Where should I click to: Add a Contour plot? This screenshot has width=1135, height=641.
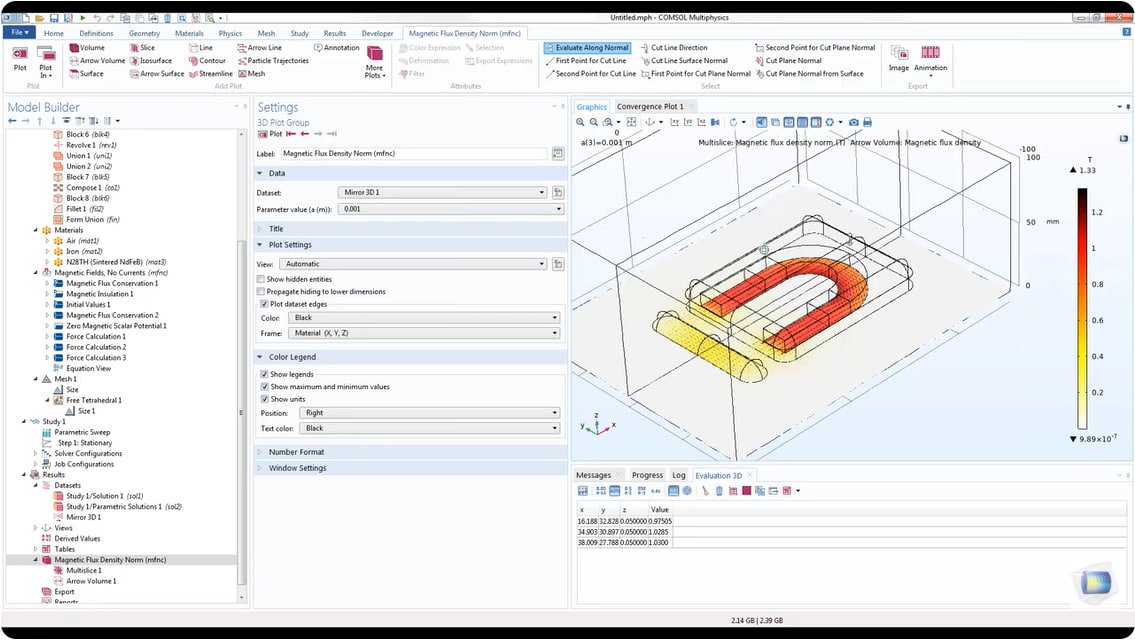(x=207, y=61)
